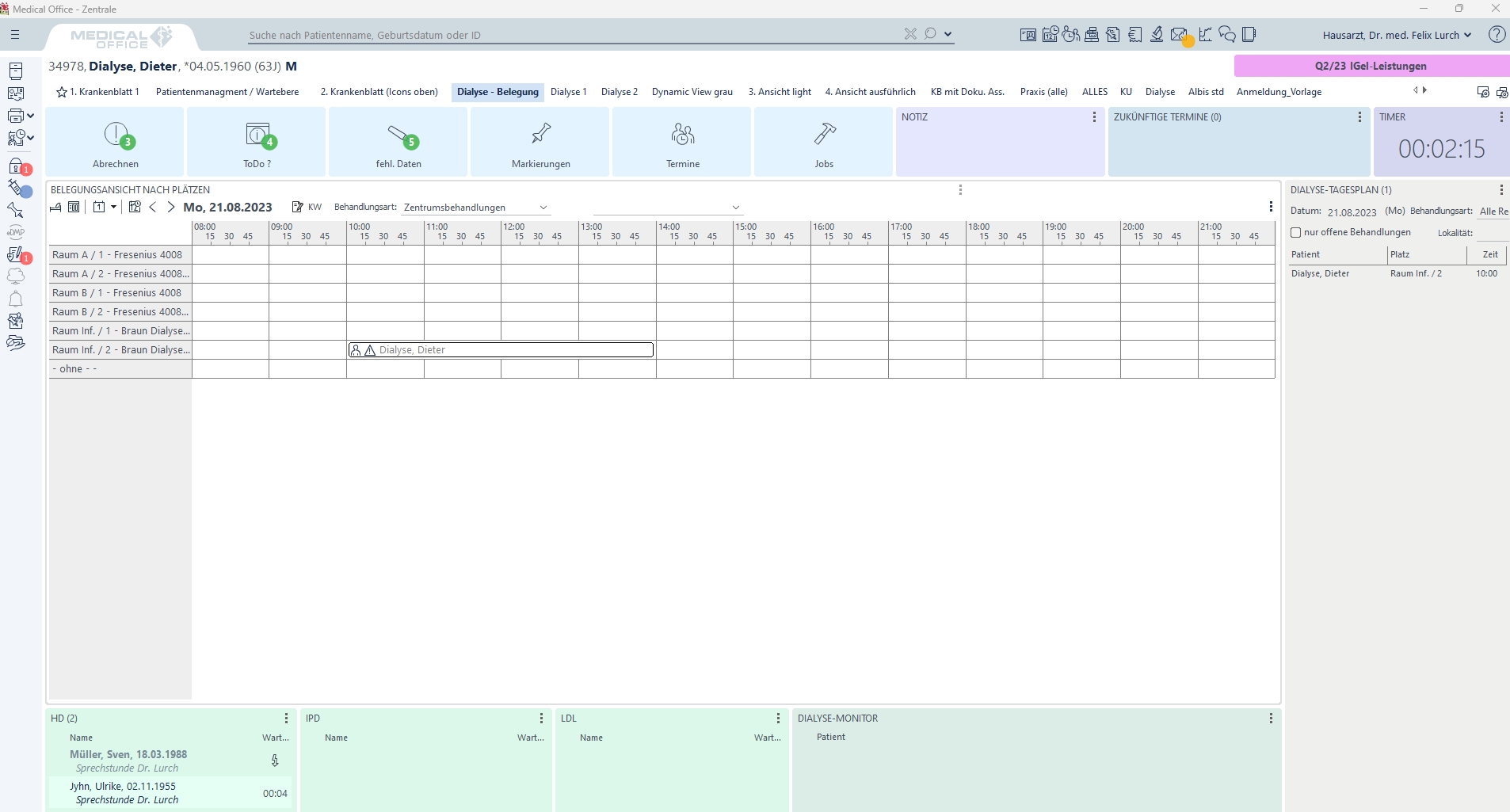
Task: Open the 'Dialyse 1' tab
Action: click(569, 92)
